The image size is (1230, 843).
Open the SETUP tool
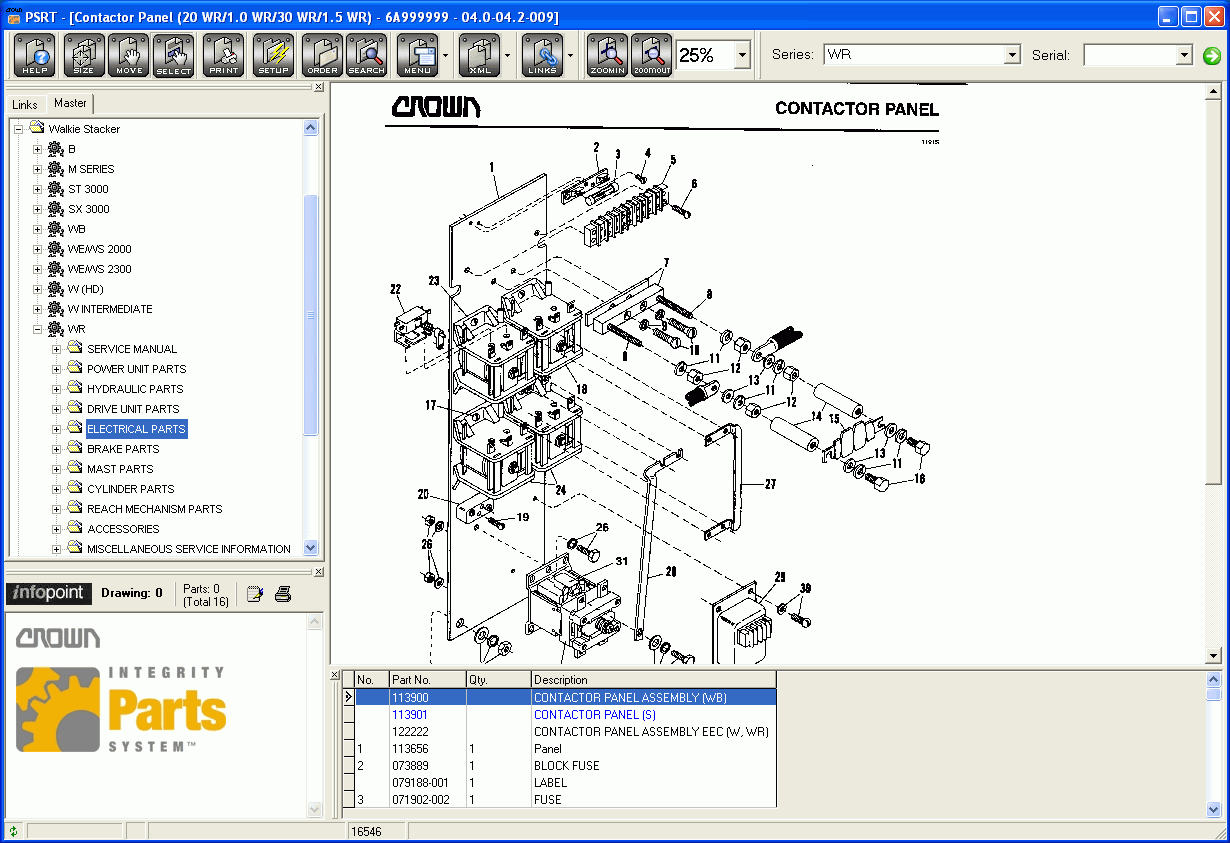pyautogui.click(x=272, y=55)
